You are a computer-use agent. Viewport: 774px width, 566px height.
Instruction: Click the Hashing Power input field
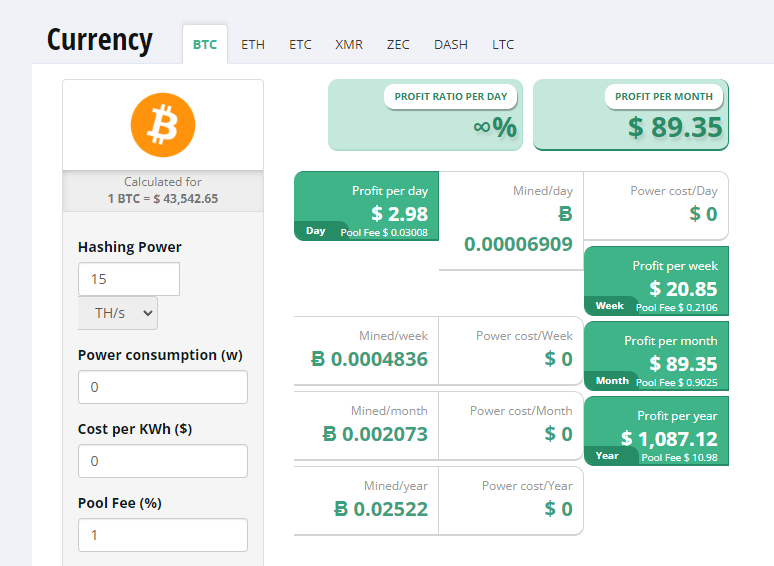(x=129, y=279)
